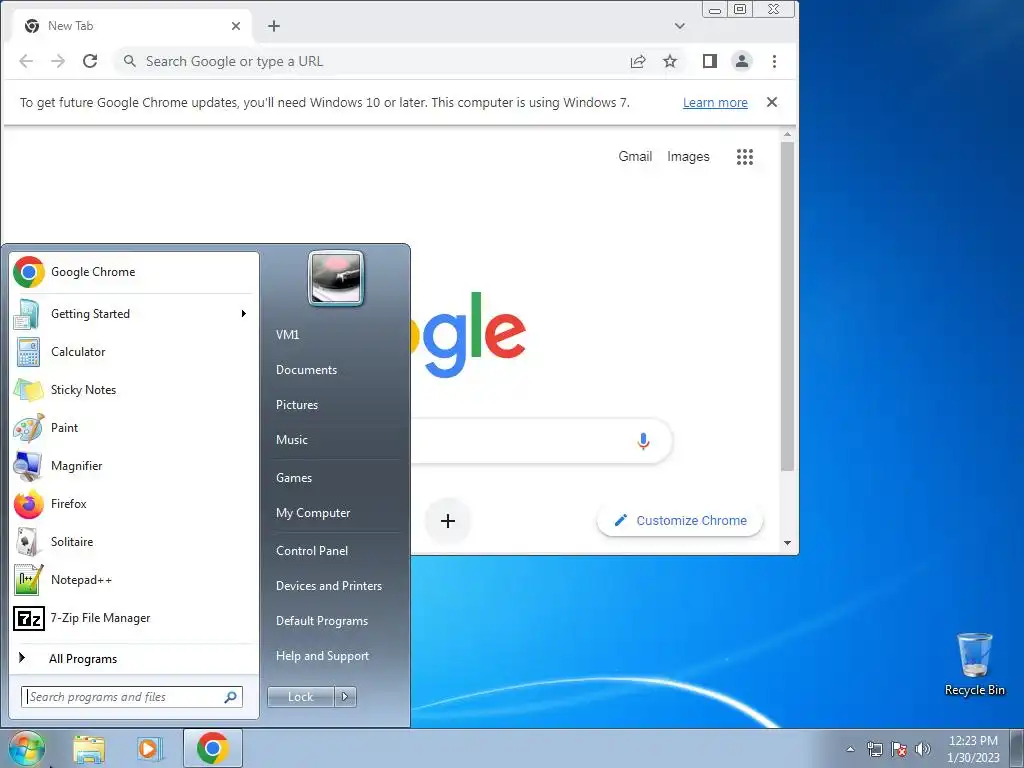Click the share this page icon

(x=638, y=61)
